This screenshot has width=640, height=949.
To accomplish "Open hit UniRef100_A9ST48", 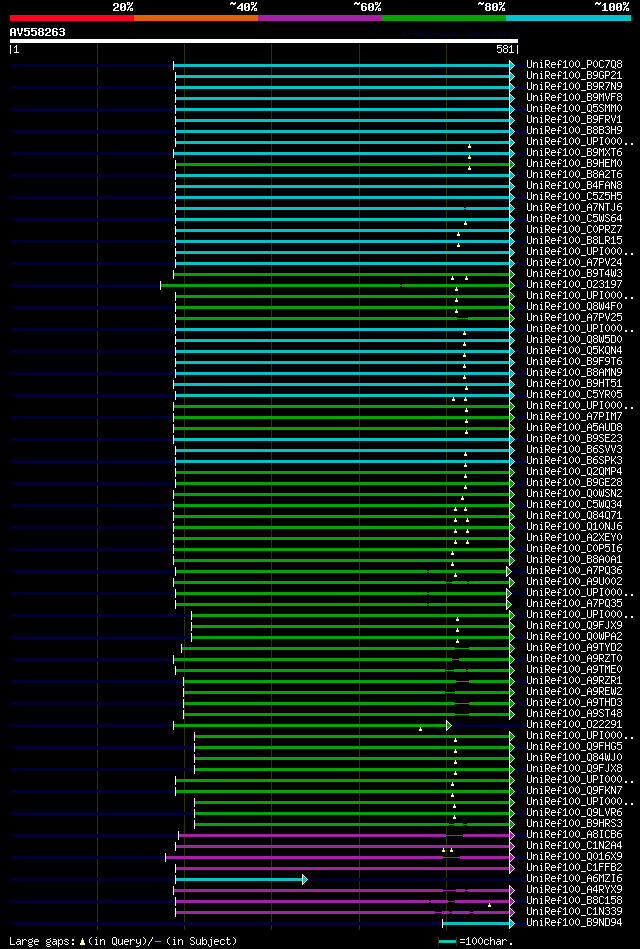I will (x=574, y=714).
